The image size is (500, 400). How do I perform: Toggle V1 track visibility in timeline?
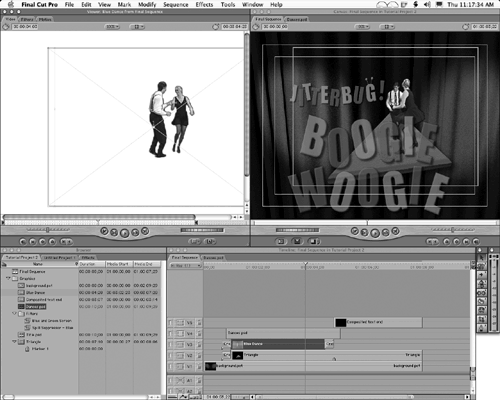click(171, 367)
